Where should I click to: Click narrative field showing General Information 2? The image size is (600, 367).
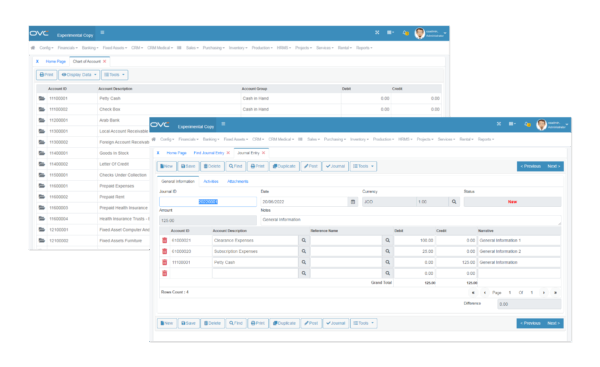point(519,251)
